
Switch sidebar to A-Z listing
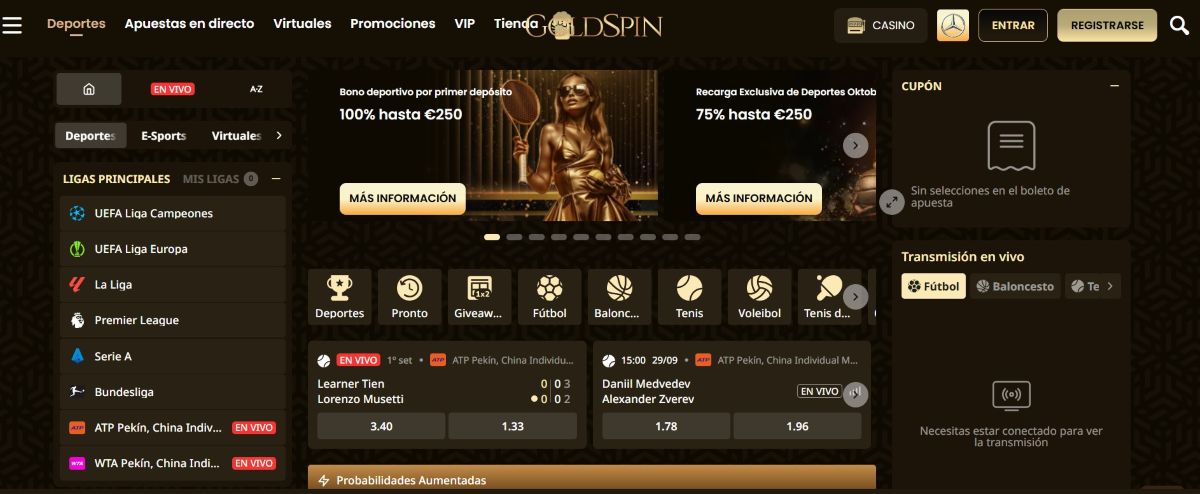click(256, 89)
